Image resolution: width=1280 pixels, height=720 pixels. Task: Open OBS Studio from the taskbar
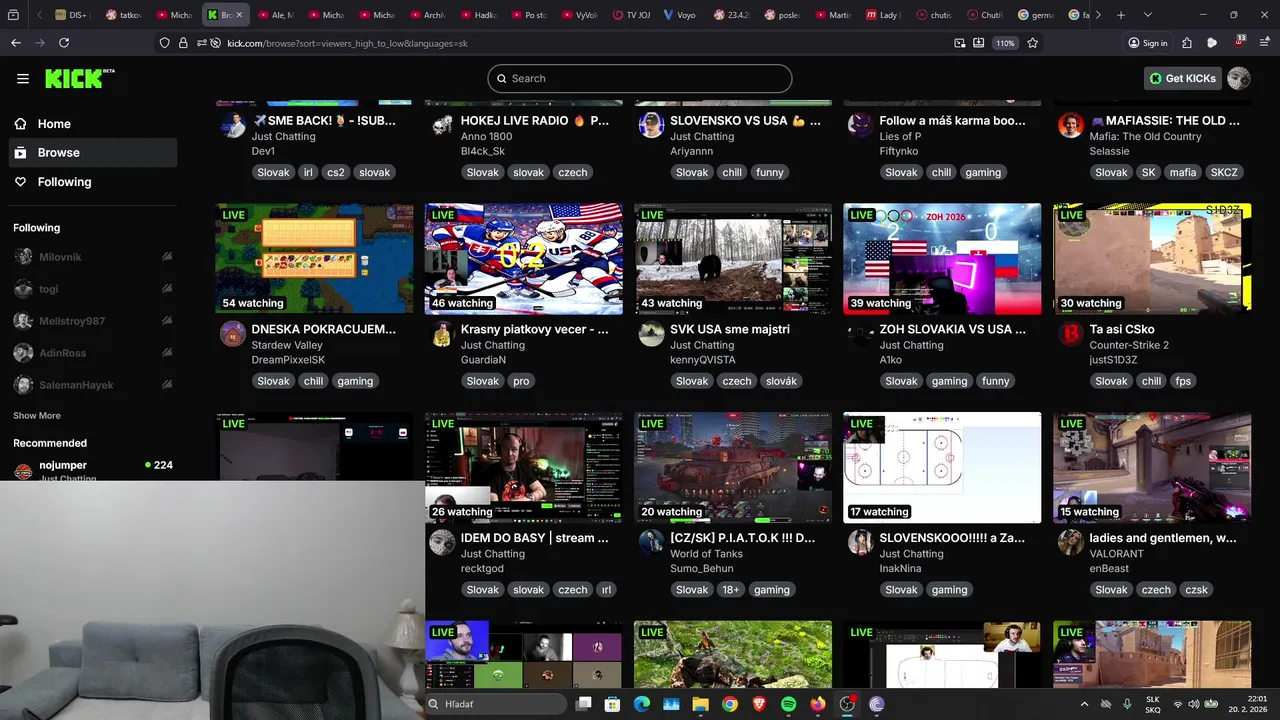[847, 704]
